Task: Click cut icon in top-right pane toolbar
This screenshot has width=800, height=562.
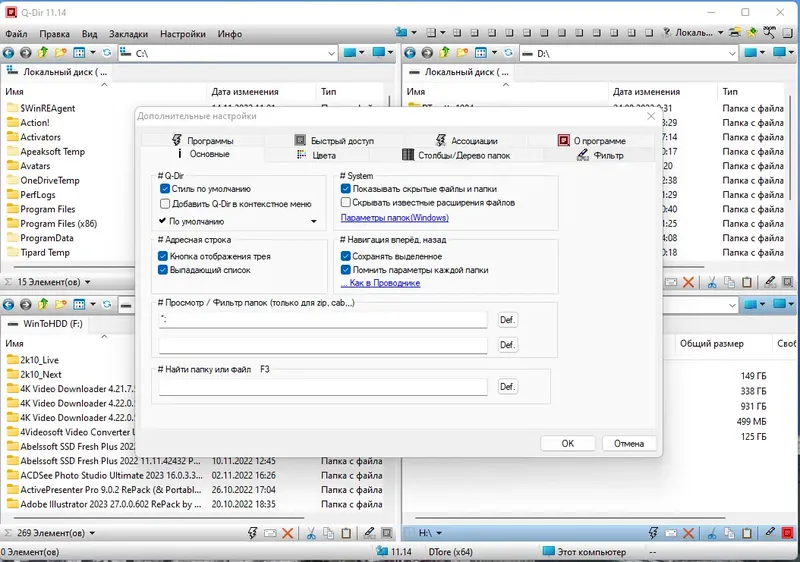Action: [x=712, y=282]
